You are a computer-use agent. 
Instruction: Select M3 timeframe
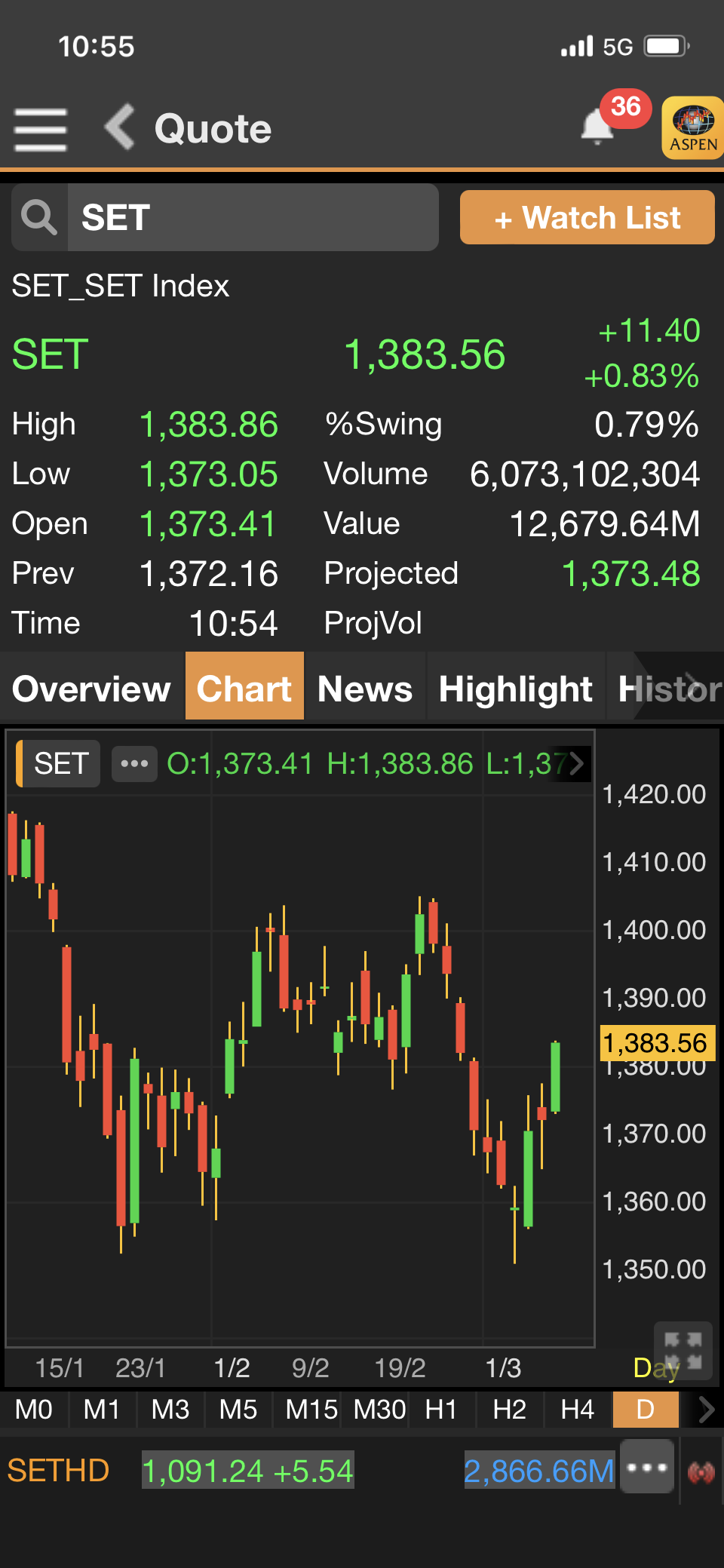[170, 1409]
